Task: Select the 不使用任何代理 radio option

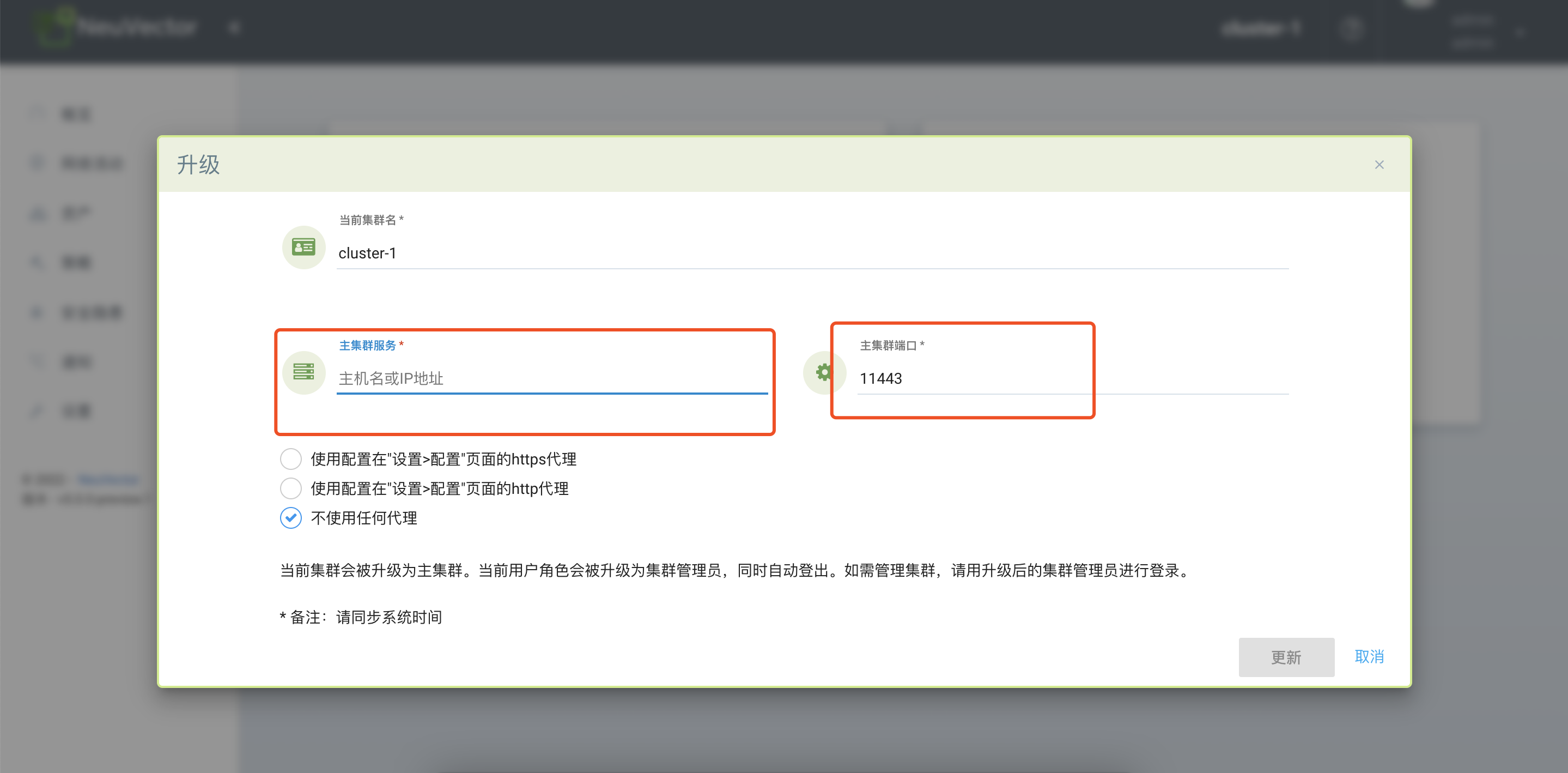Action: pos(290,518)
